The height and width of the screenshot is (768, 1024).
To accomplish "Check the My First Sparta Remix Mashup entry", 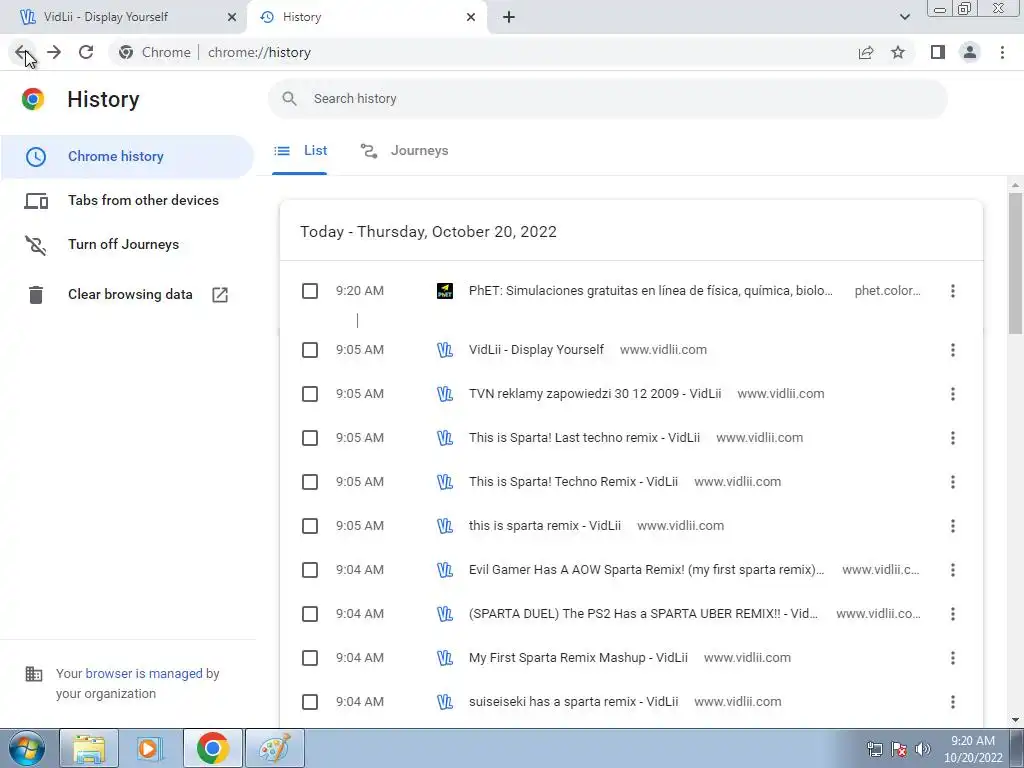I will [310, 658].
